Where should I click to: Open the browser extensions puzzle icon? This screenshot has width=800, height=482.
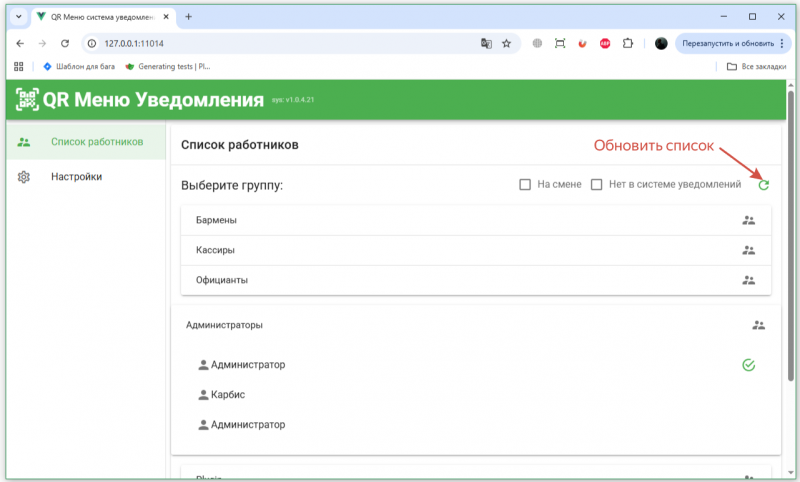click(x=628, y=44)
